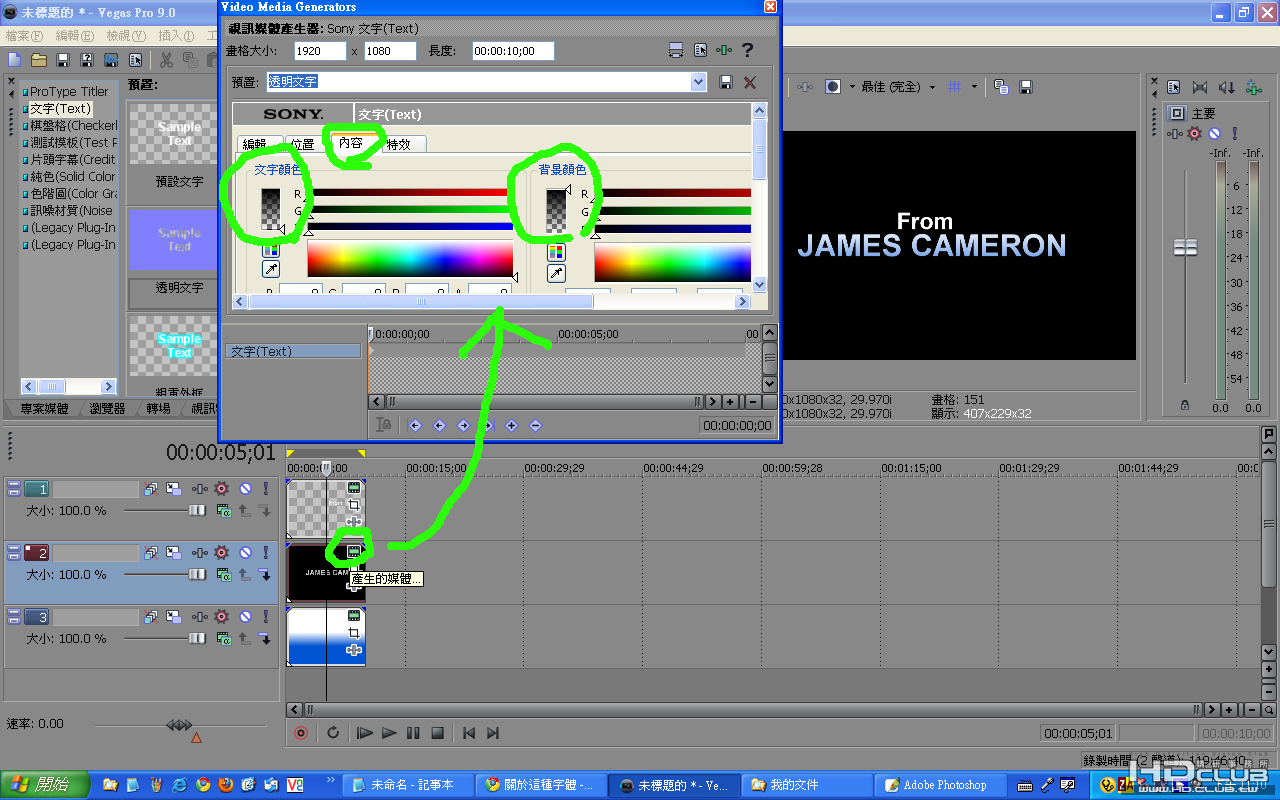Image resolution: width=1280 pixels, height=800 pixels.
Task: Open the preset name dropdown
Action: tap(698, 82)
